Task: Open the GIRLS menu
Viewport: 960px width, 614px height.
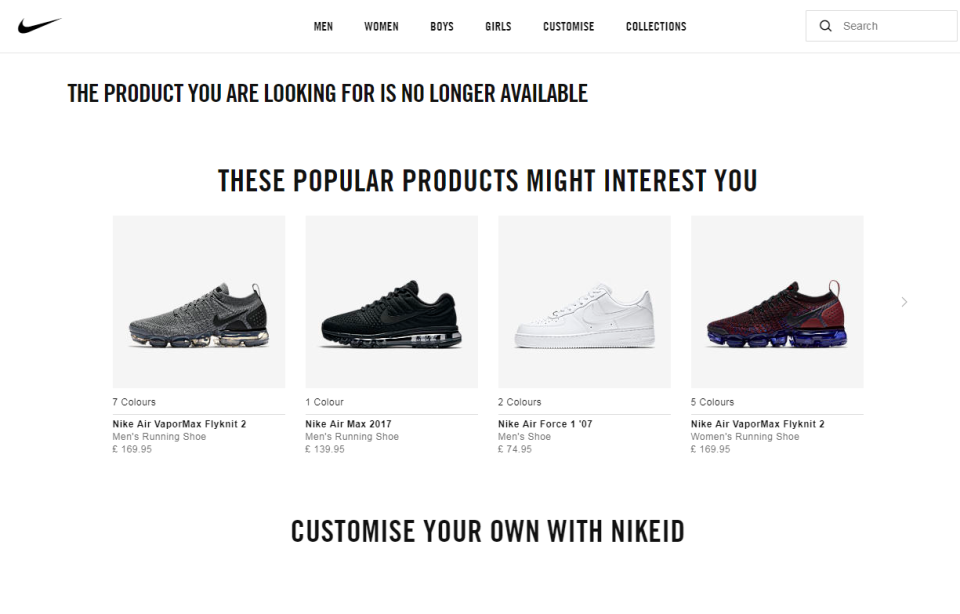Action: click(497, 26)
